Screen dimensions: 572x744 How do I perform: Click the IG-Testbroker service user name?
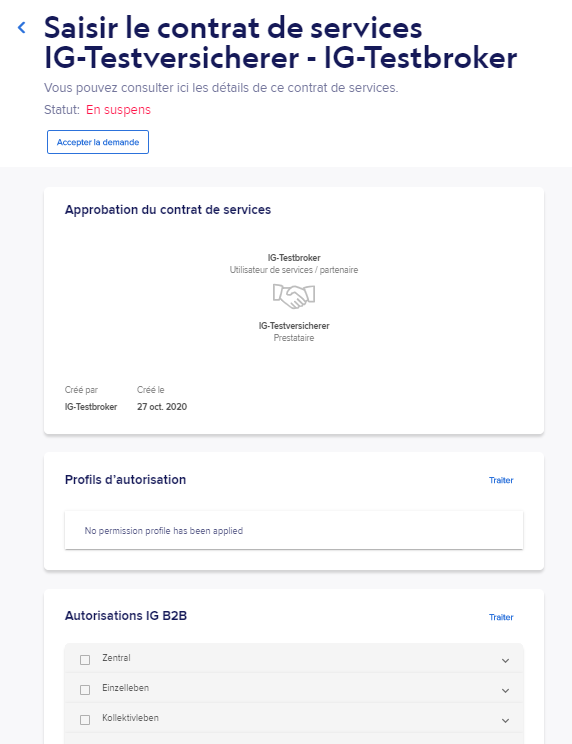(x=294, y=258)
